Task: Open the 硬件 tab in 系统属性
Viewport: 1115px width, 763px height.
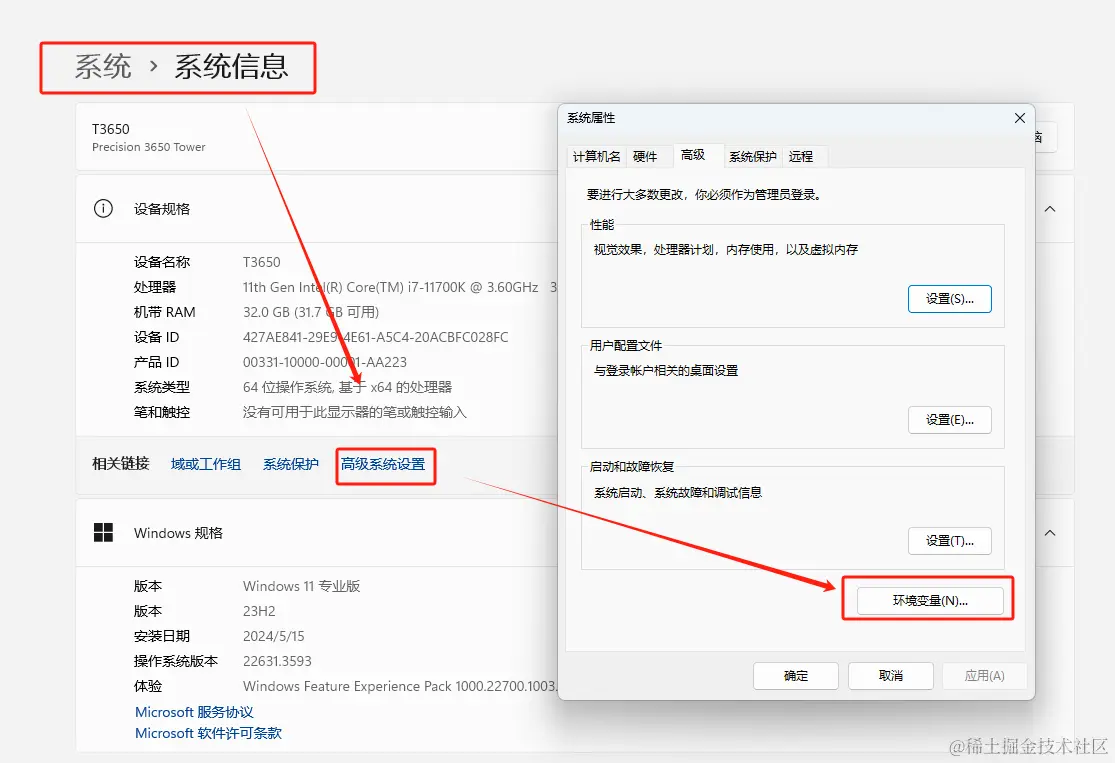Action: pyautogui.click(x=645, y=156)
